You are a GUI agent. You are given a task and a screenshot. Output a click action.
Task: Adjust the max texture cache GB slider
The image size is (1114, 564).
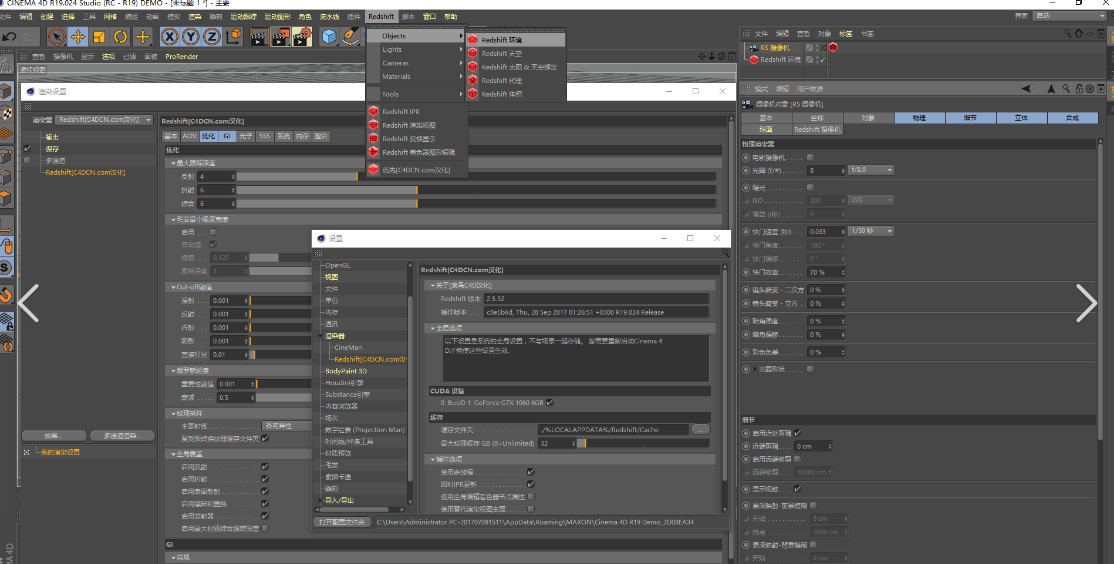(643, 443)
